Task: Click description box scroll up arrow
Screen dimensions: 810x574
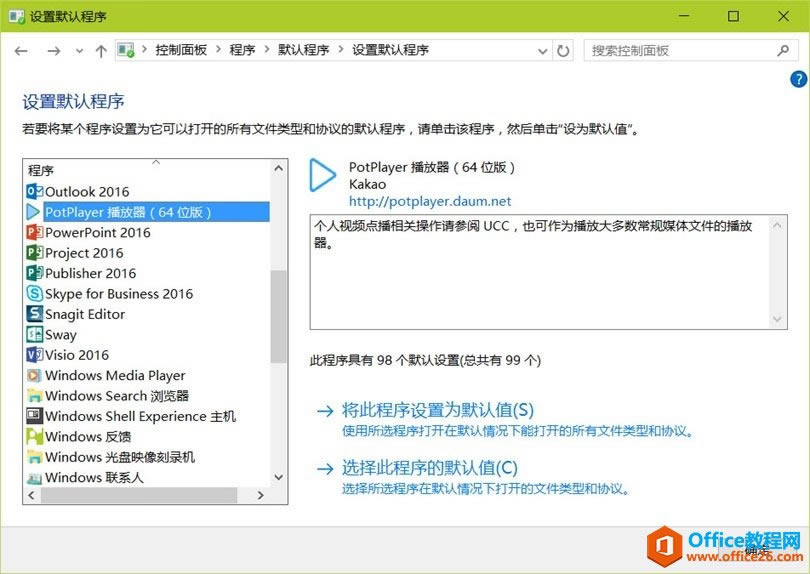Action: [777, 225]
